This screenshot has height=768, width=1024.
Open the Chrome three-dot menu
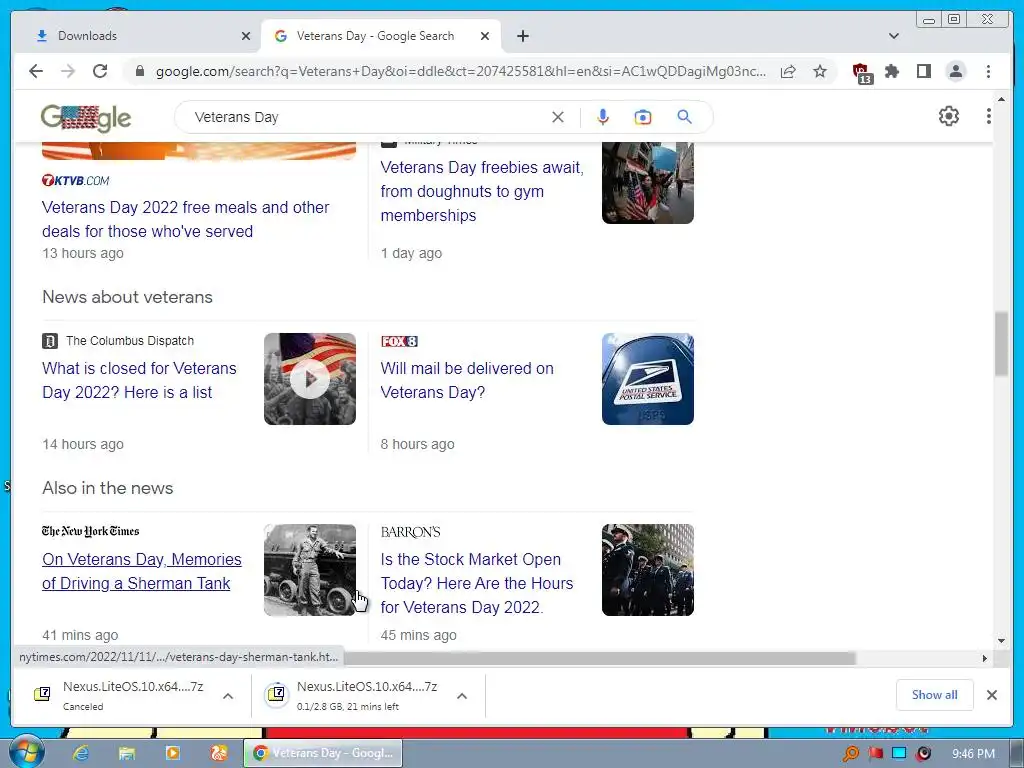988,71
